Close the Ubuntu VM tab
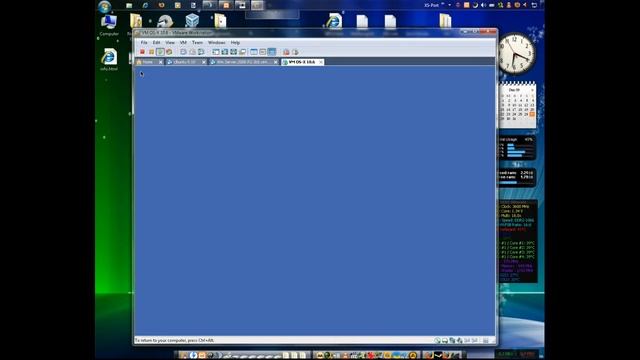The width and height of the screenshot is (640, 360). [204, 62]
